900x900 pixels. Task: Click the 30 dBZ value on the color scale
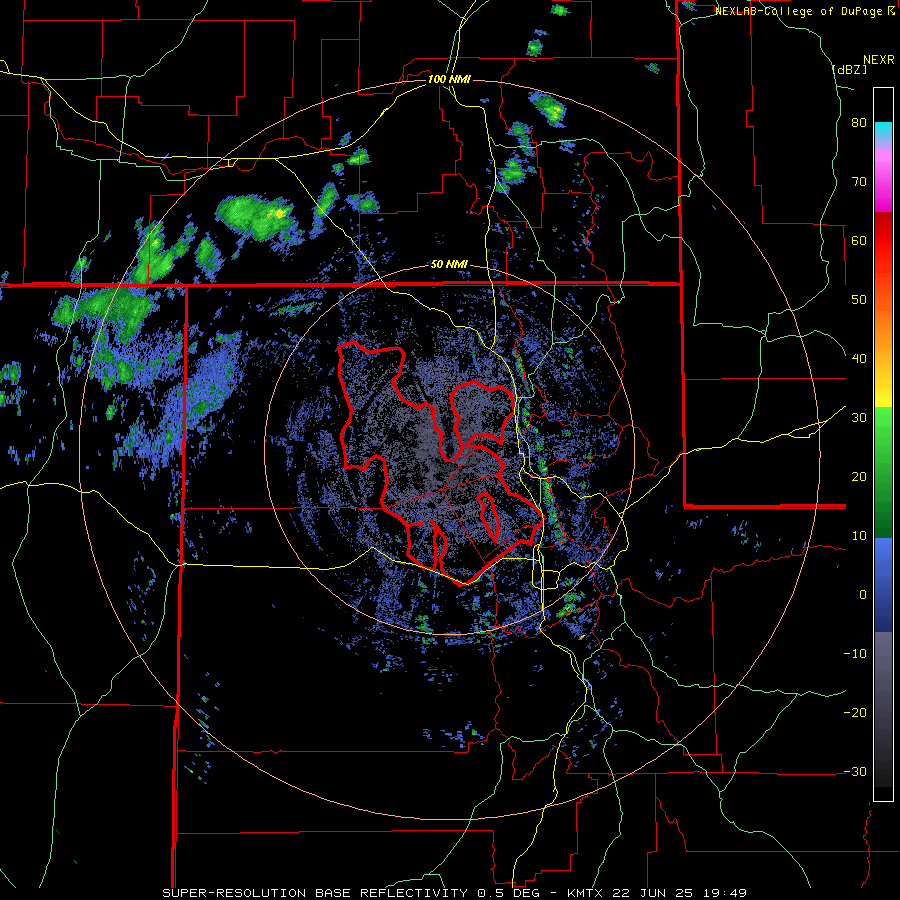859,418
